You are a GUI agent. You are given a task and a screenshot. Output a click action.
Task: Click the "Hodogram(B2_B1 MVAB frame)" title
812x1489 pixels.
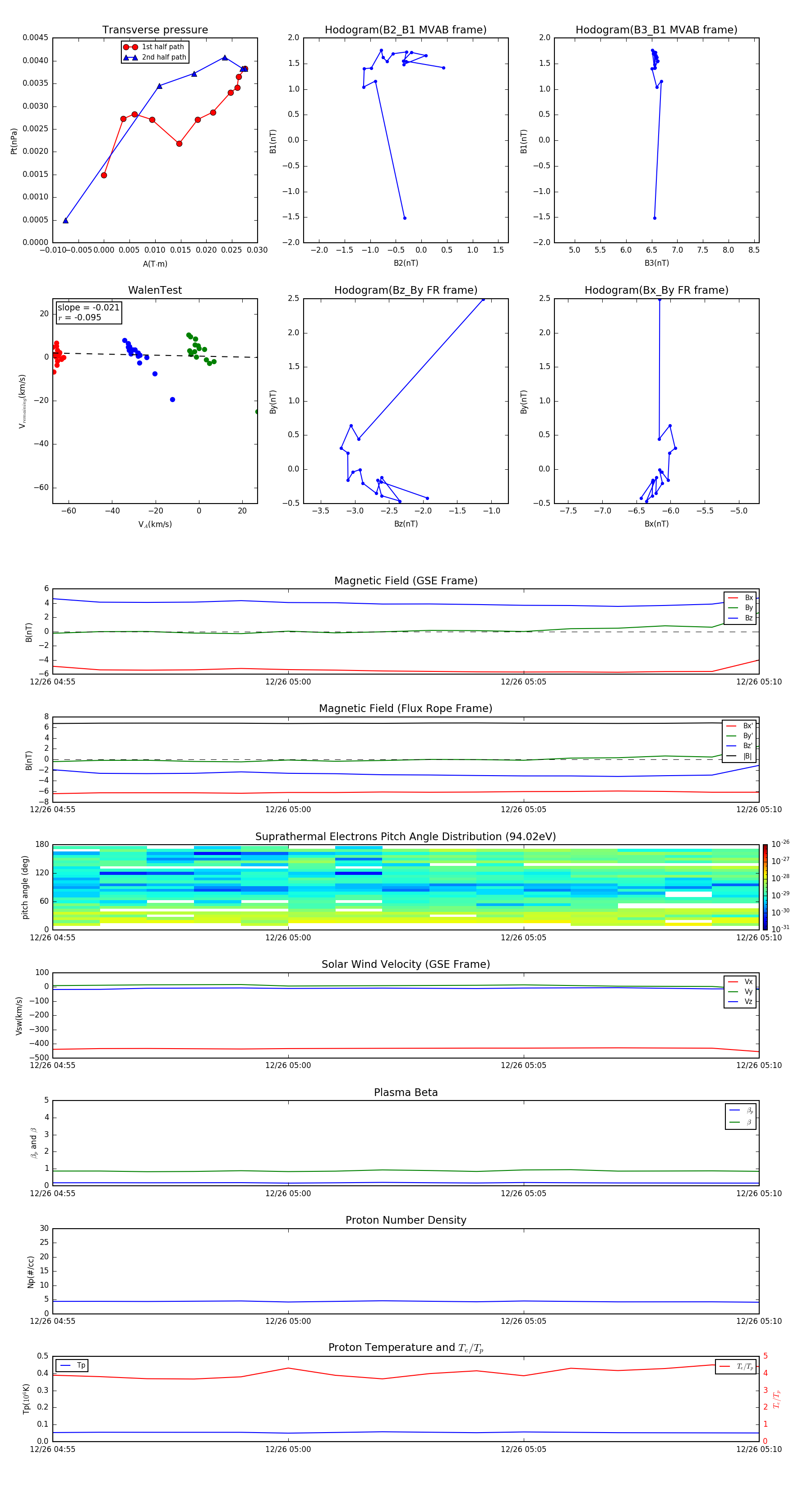(x=405, y=30)
